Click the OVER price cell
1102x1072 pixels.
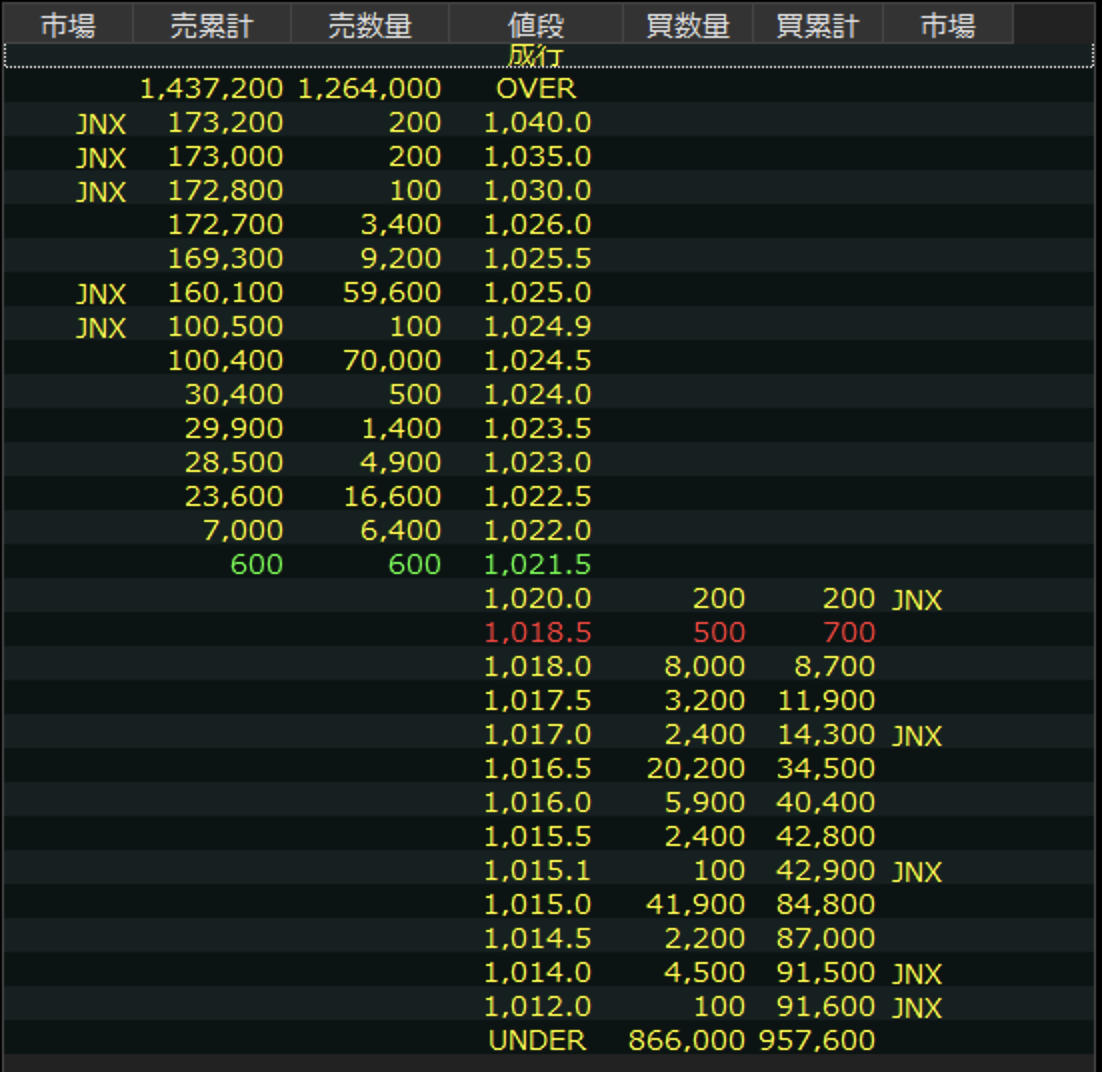[536, 89]
